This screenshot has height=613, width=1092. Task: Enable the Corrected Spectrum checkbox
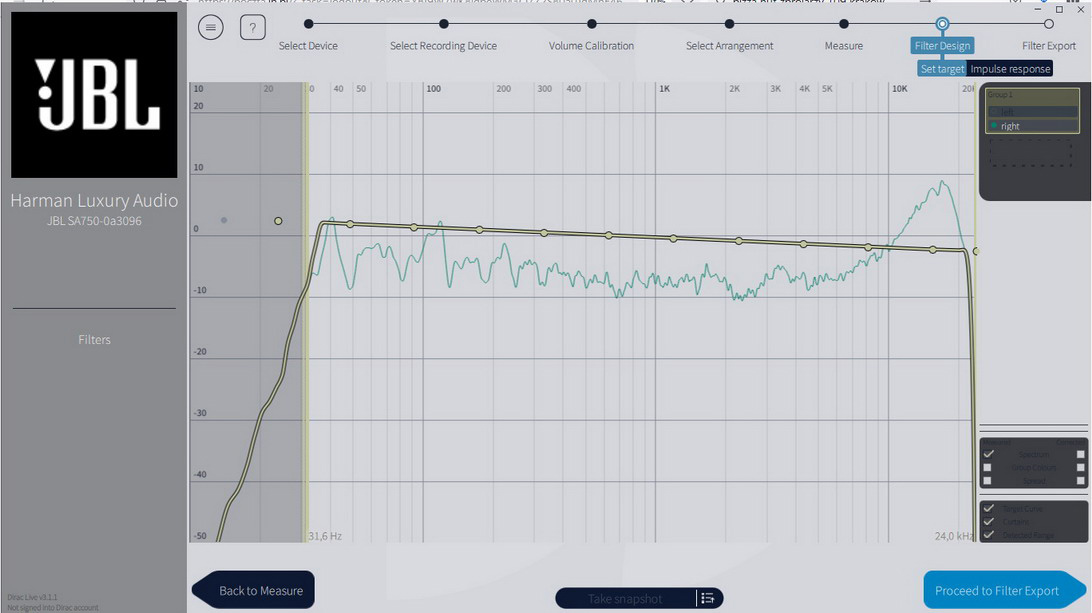[1080, 454]
